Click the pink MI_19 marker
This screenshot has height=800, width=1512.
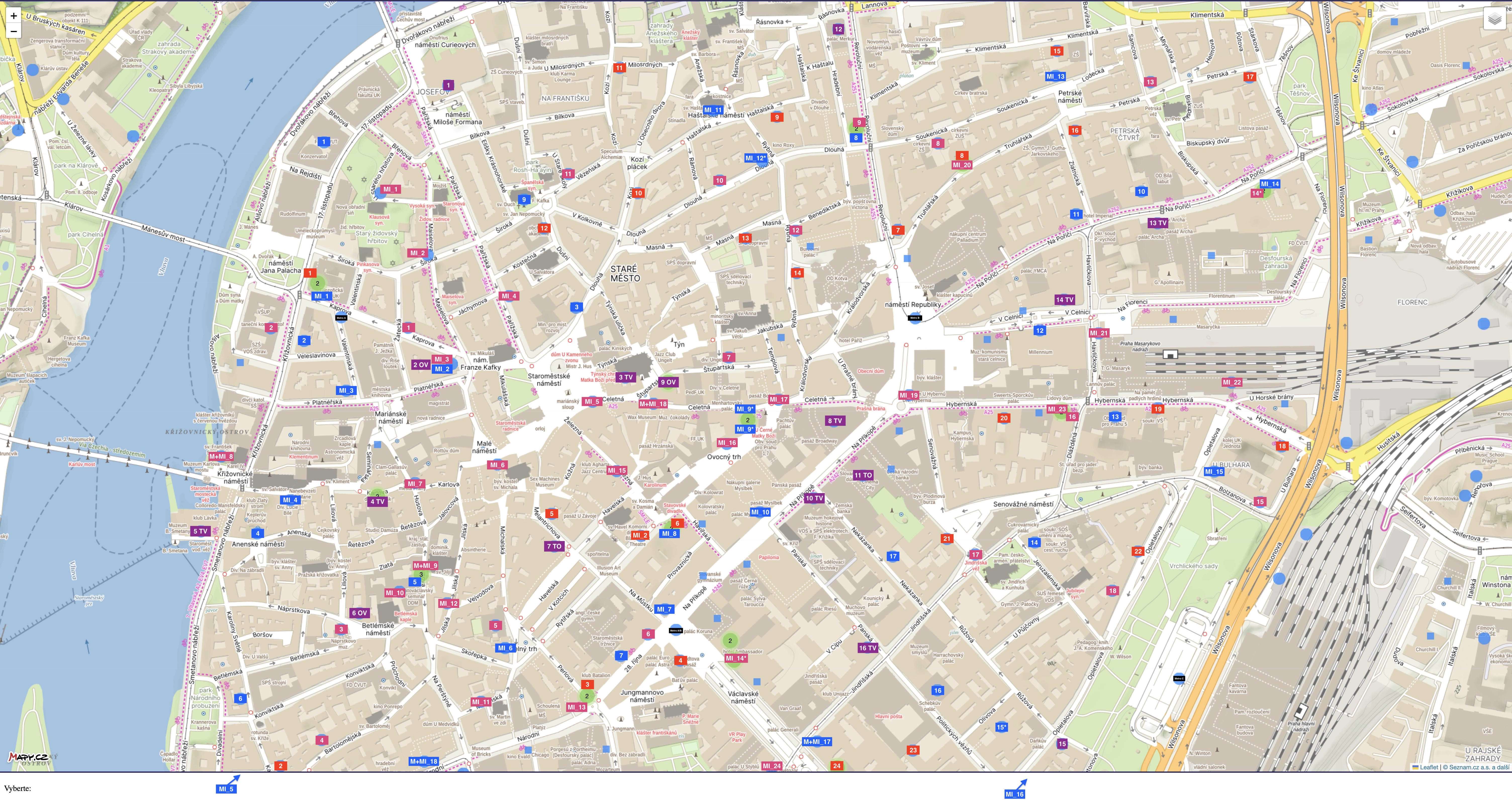coord(909,395)
